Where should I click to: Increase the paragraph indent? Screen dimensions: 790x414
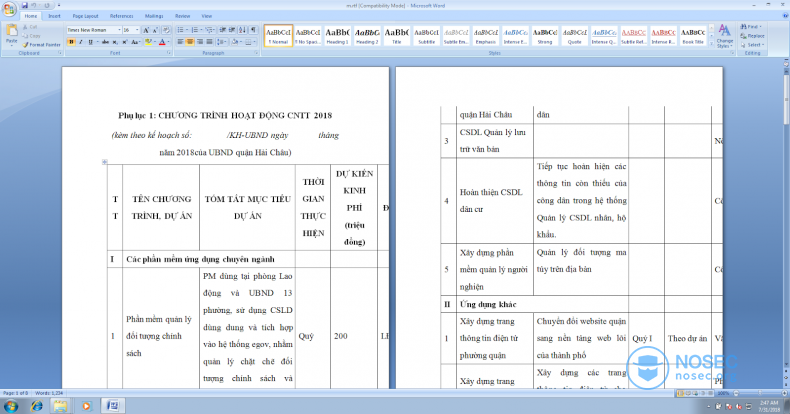click(x=232, y=30)
